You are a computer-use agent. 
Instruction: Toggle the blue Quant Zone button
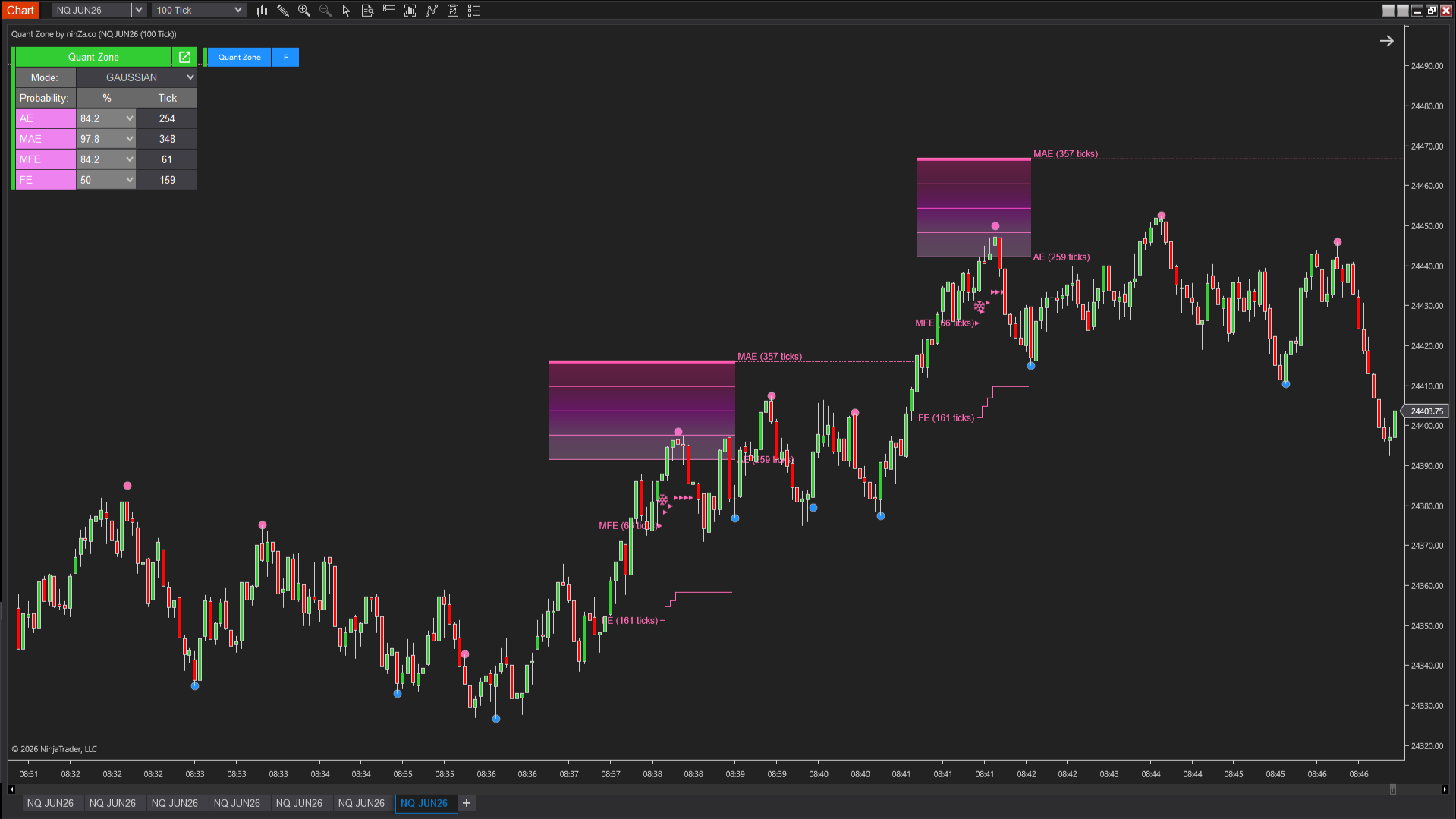point(239,57)
